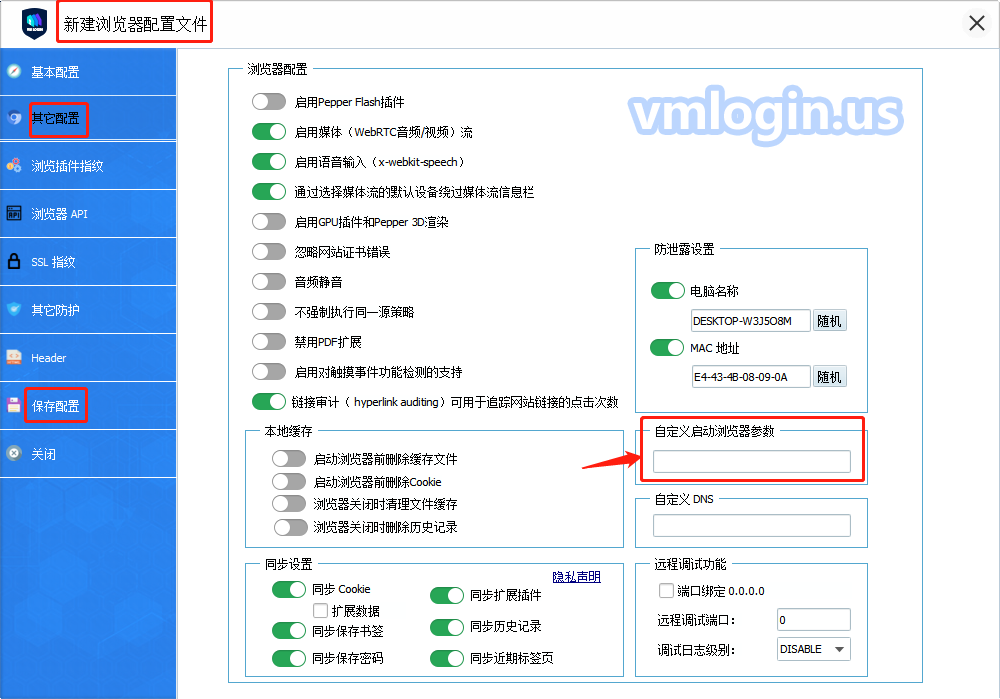Check the 端口绑定 0.0.0.0 checkbox

(666, 591)
